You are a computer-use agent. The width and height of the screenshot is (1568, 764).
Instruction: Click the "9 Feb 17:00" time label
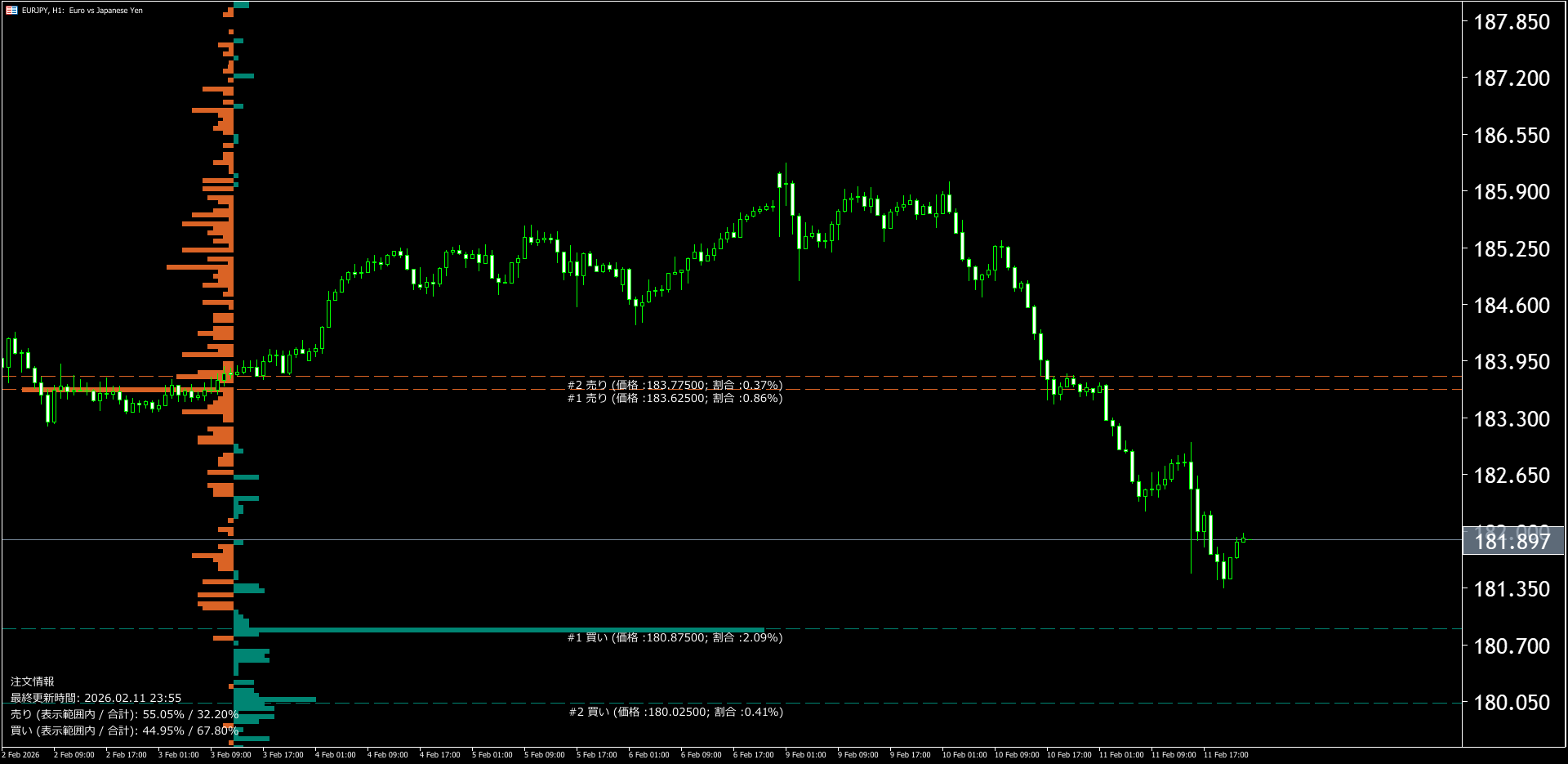pyautogui.click(x=910, y=755)
